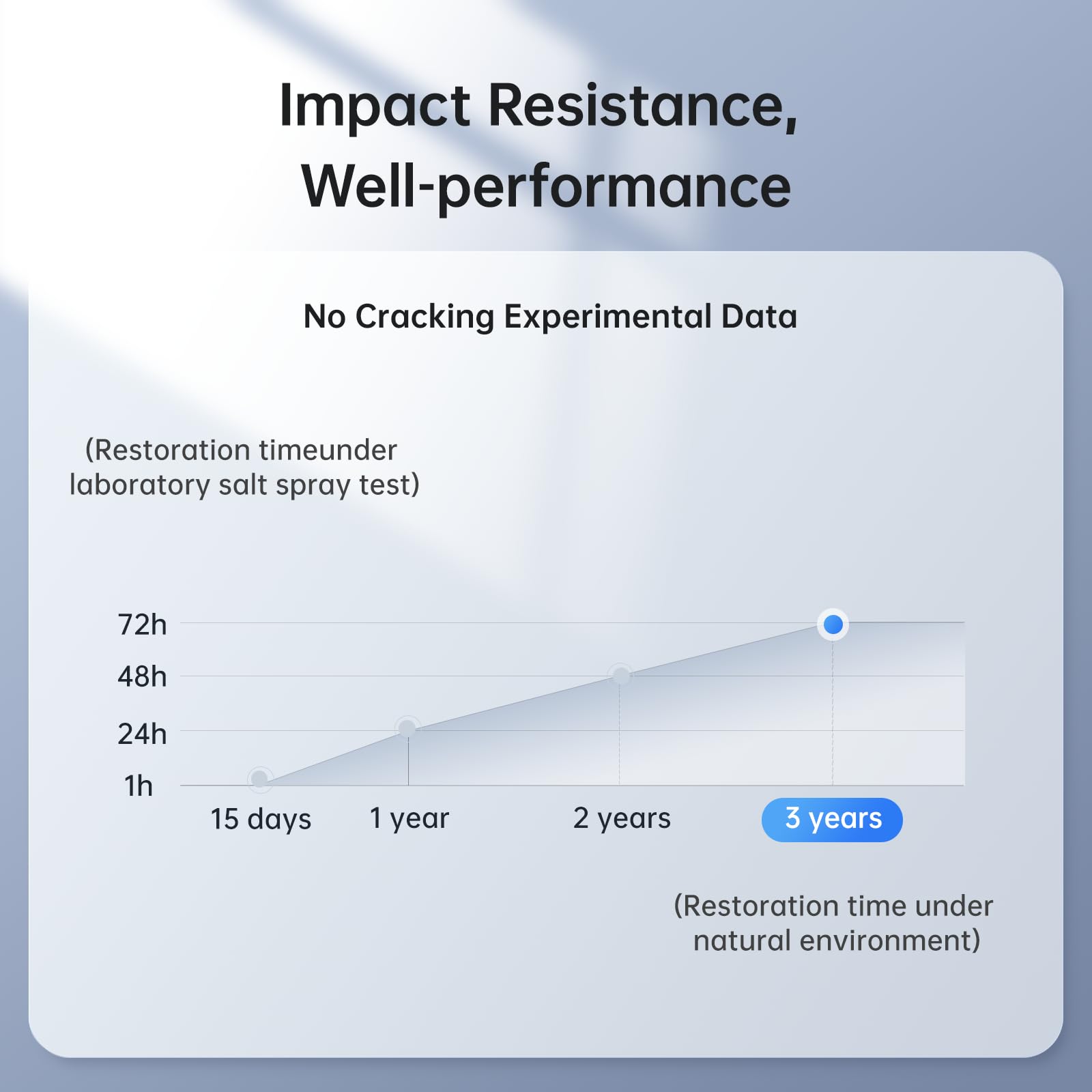
Task: Select the 24h axis label
Action: coord(142,734)
